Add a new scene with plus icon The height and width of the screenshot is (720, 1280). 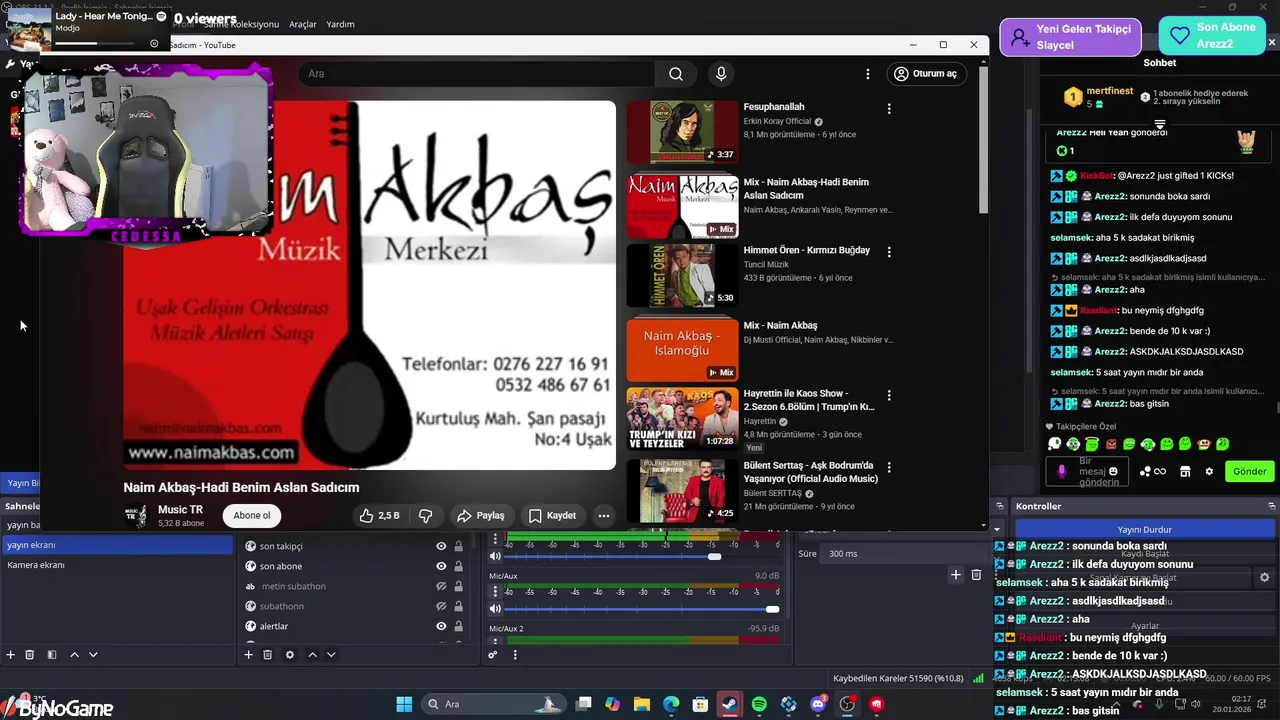pos(11,655)
